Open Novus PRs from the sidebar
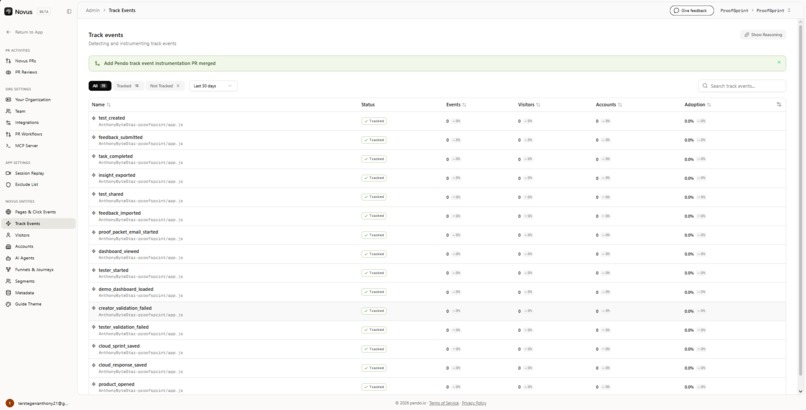This screenshot has height=410, width=806. coord(39,61)
